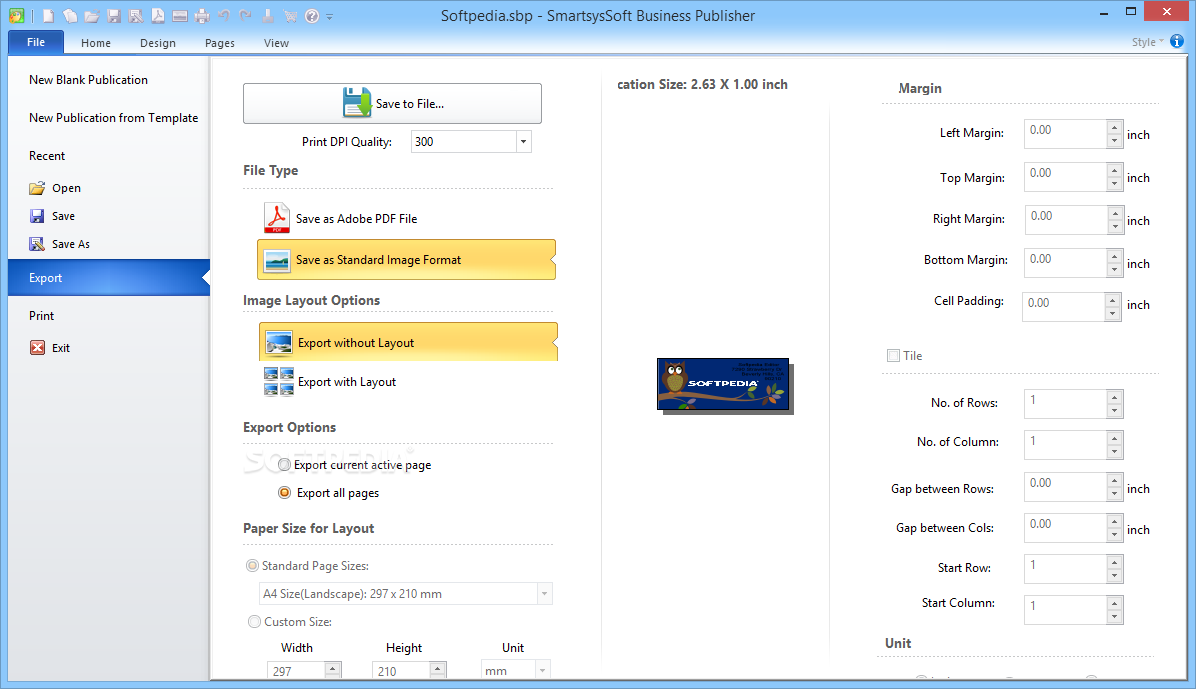Click the Start Column input field
This screenshot has height=689, width=1196.
coord(1065,610)
